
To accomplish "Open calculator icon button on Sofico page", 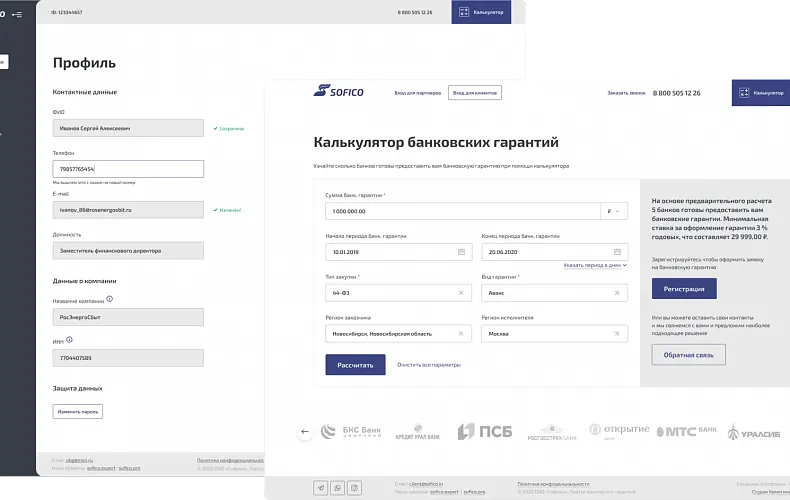I will tap(744, 93).
